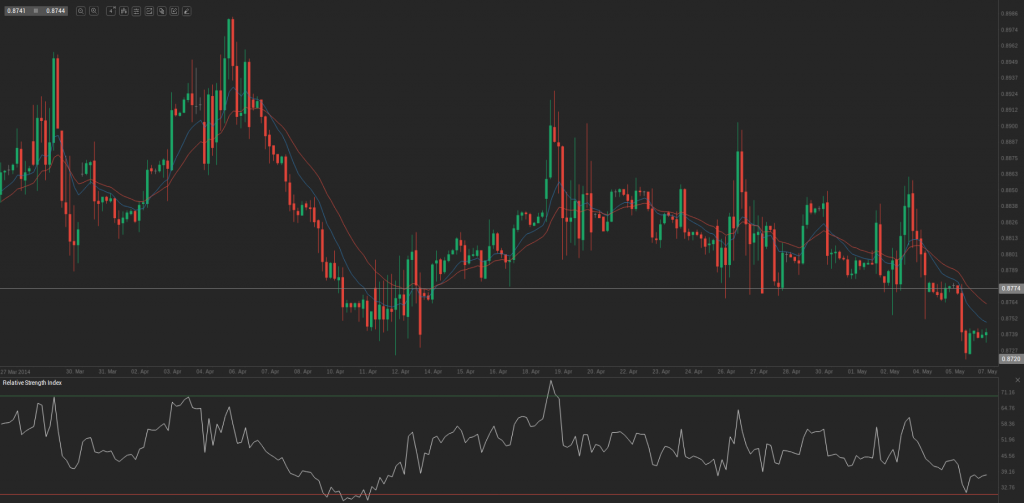Click the 0.8850 price axis label
This screenshot has width=1024, height=503.
click(1009, 190)
